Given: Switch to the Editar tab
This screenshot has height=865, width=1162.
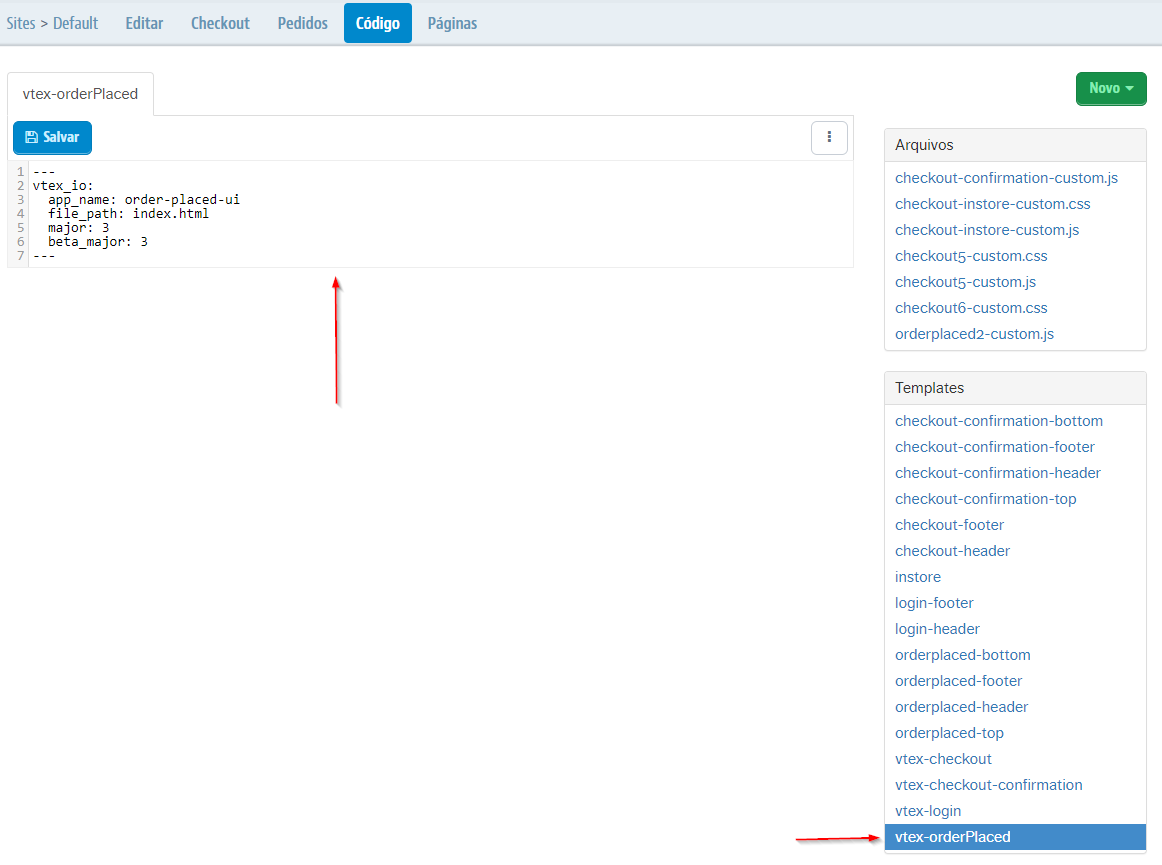Looking at the screenshot, I should (x=144, y=23).
